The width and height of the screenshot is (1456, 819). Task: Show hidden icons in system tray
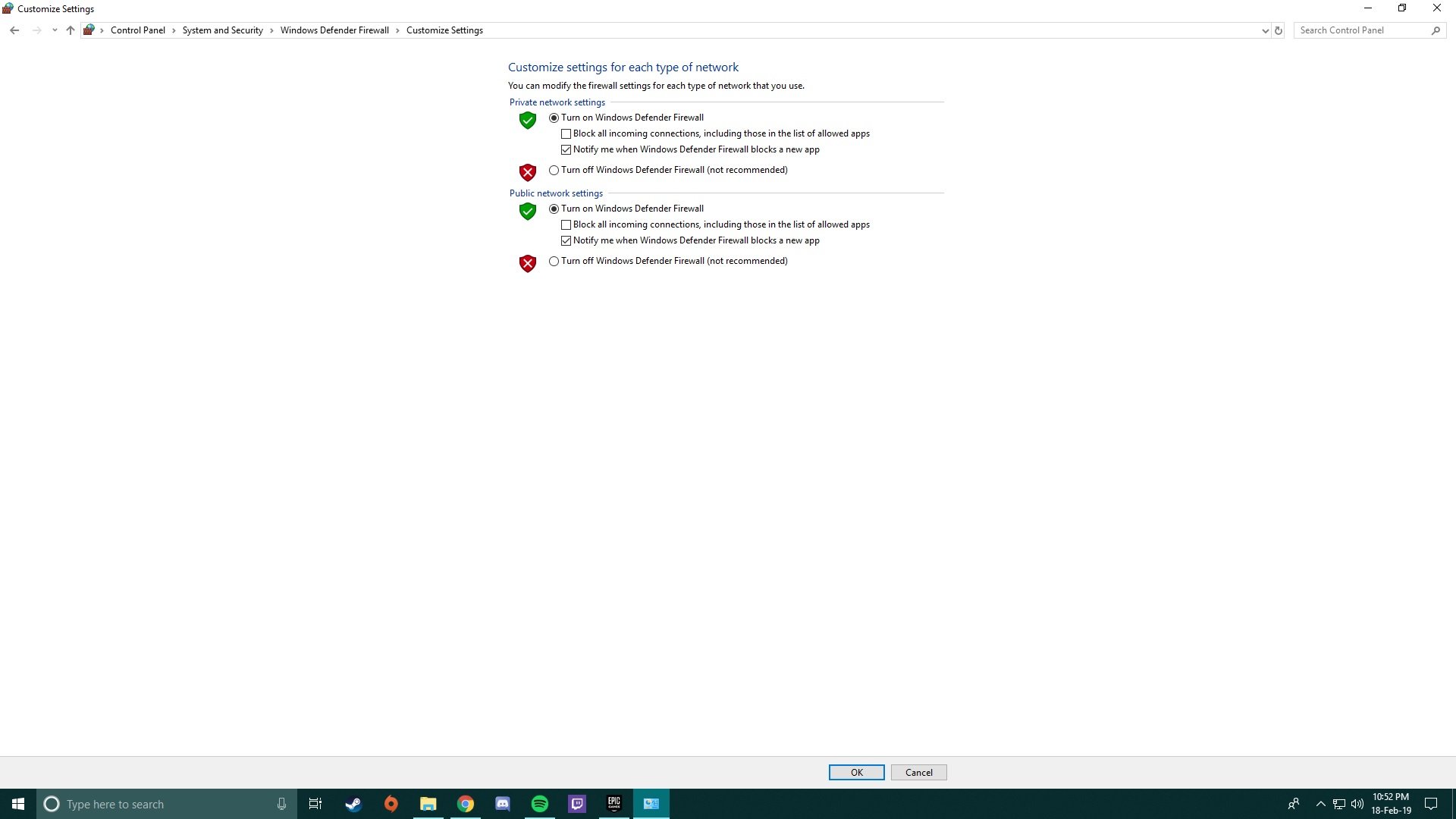coord(1320,804)
